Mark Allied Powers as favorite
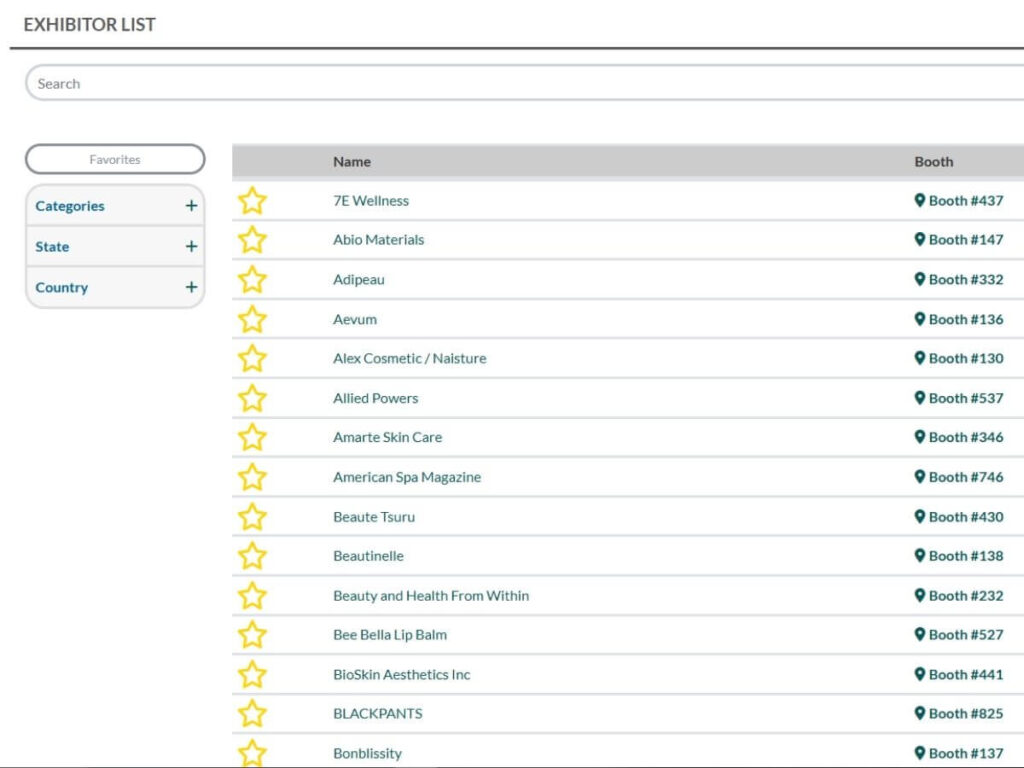Image resolution: width=1024 pixels, height=768 pixels. (252, 398)
